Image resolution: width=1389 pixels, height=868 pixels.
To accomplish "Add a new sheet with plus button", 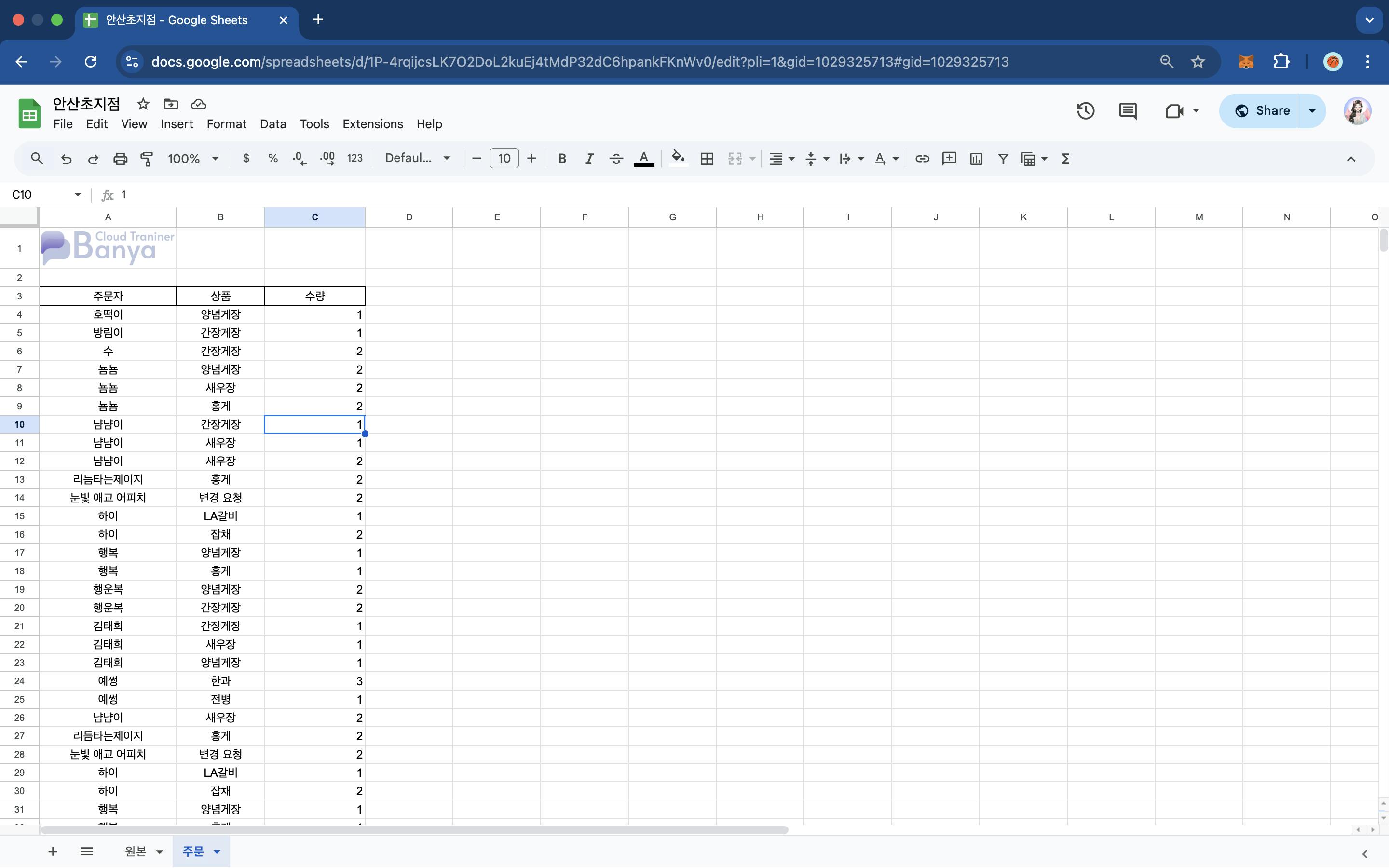I will click(52, 851).
